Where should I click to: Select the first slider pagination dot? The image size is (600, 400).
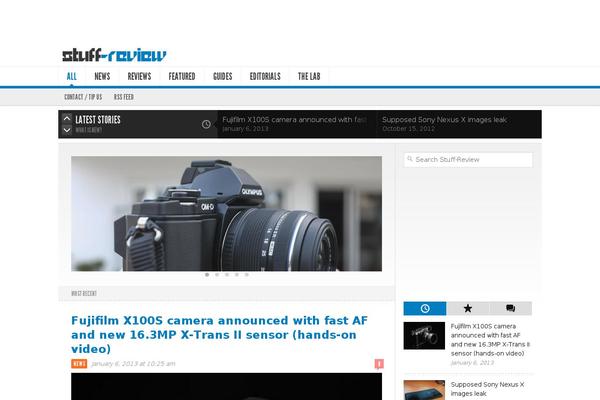(x=207, y=275)
